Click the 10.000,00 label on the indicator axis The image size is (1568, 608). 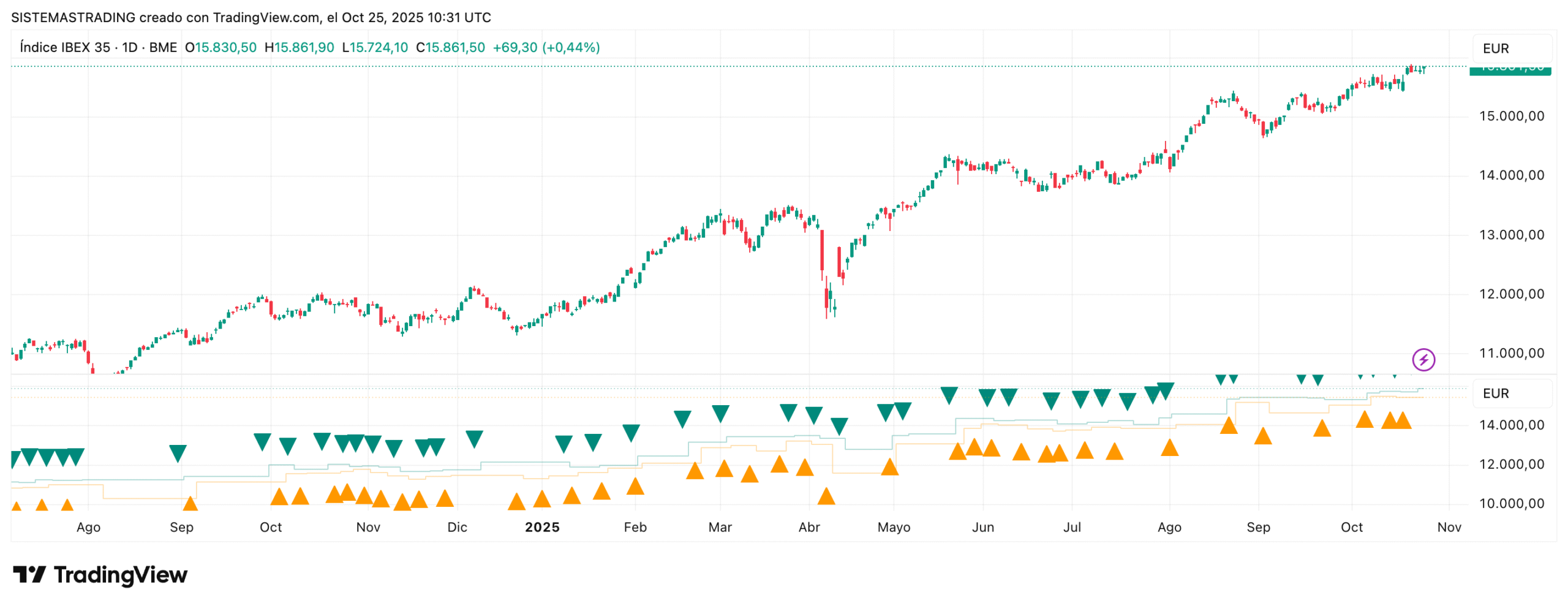click(1511, 503)
